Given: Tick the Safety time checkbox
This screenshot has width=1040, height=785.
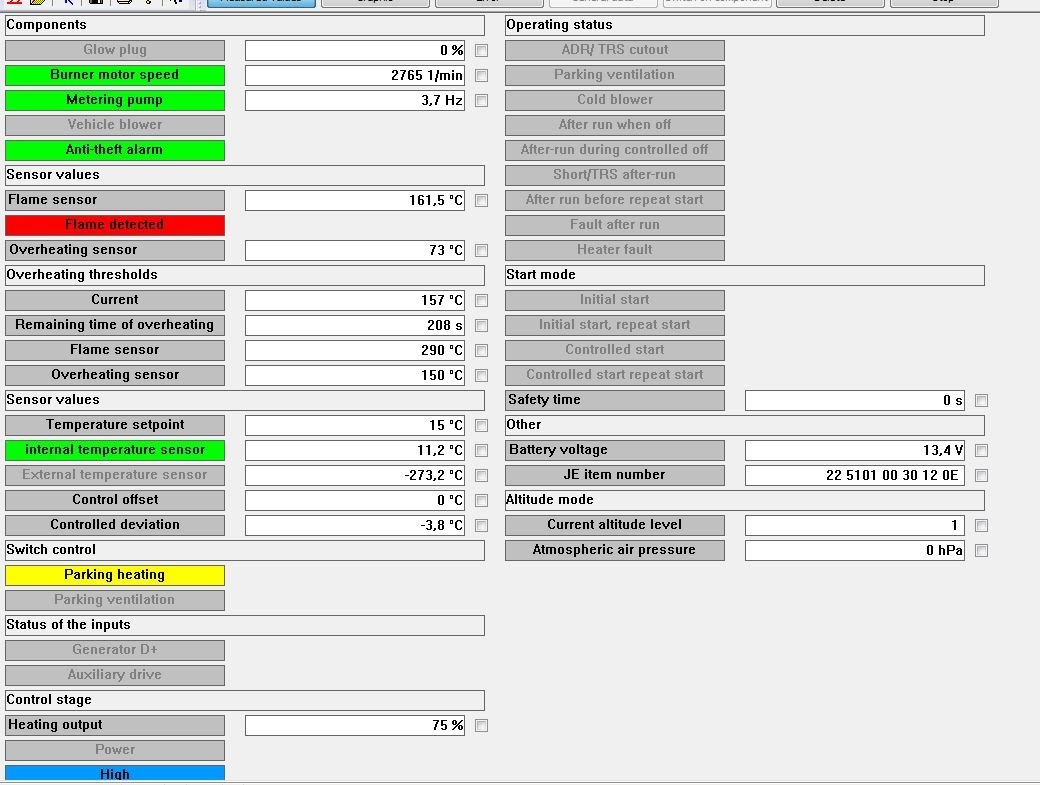Looking at the screenshot, I should point(982,400).
